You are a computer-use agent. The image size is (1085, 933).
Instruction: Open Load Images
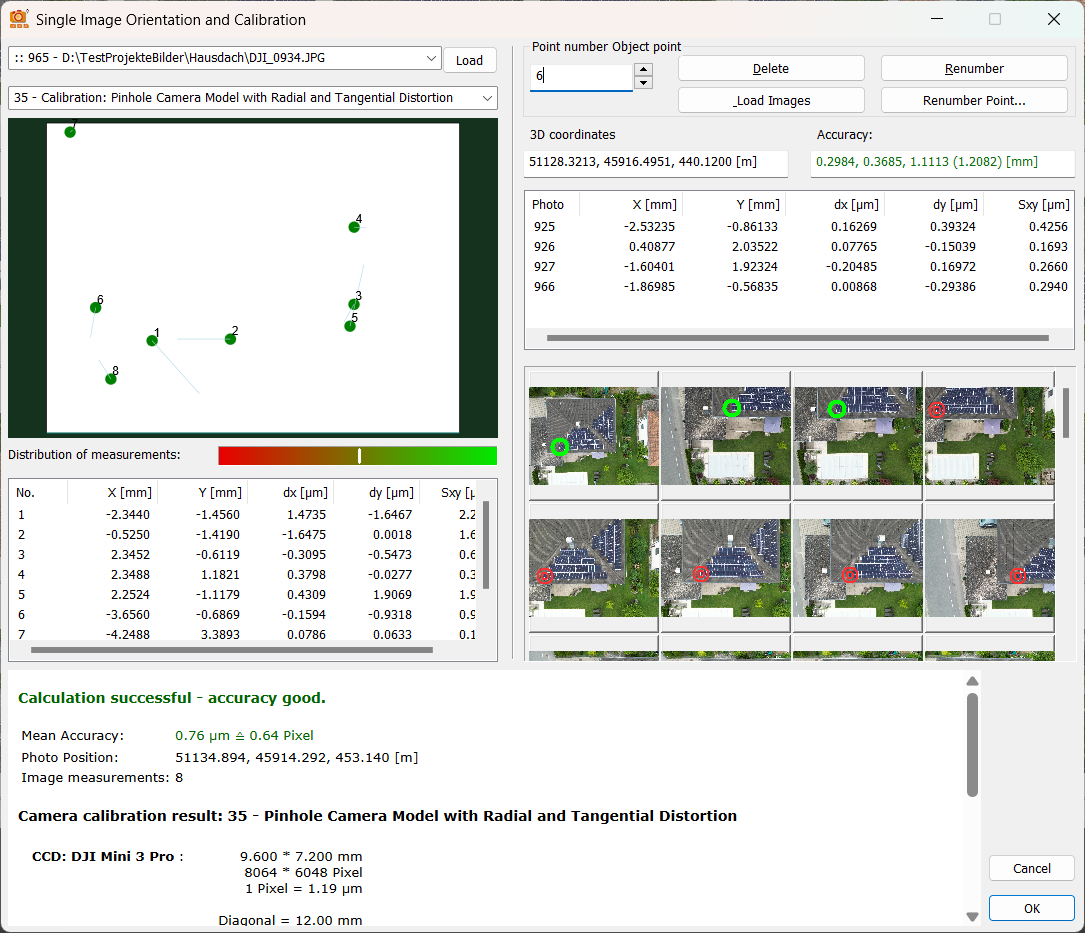click(x=770, y=100)
